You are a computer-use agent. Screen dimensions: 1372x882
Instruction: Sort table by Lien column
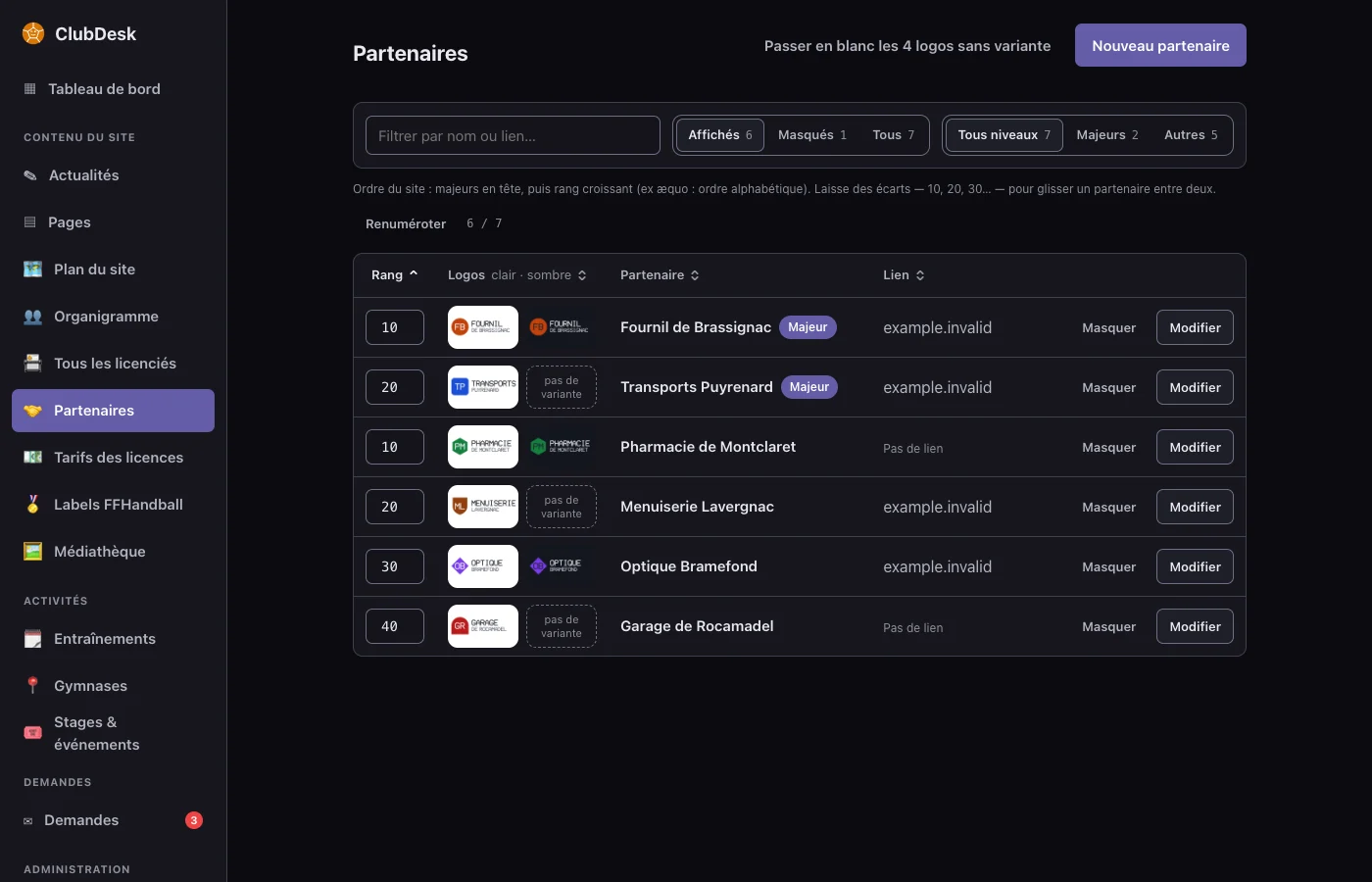904,275
